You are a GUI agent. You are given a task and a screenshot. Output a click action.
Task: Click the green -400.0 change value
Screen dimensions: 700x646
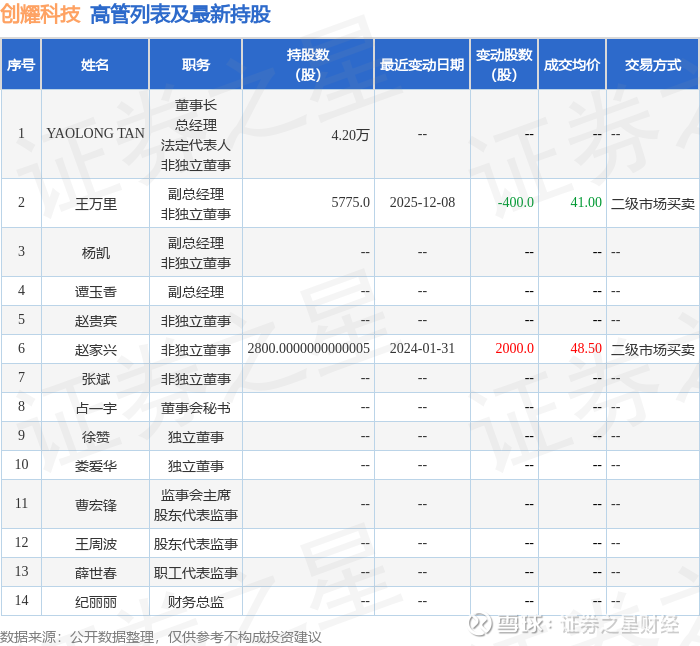[x=516, y=202]
